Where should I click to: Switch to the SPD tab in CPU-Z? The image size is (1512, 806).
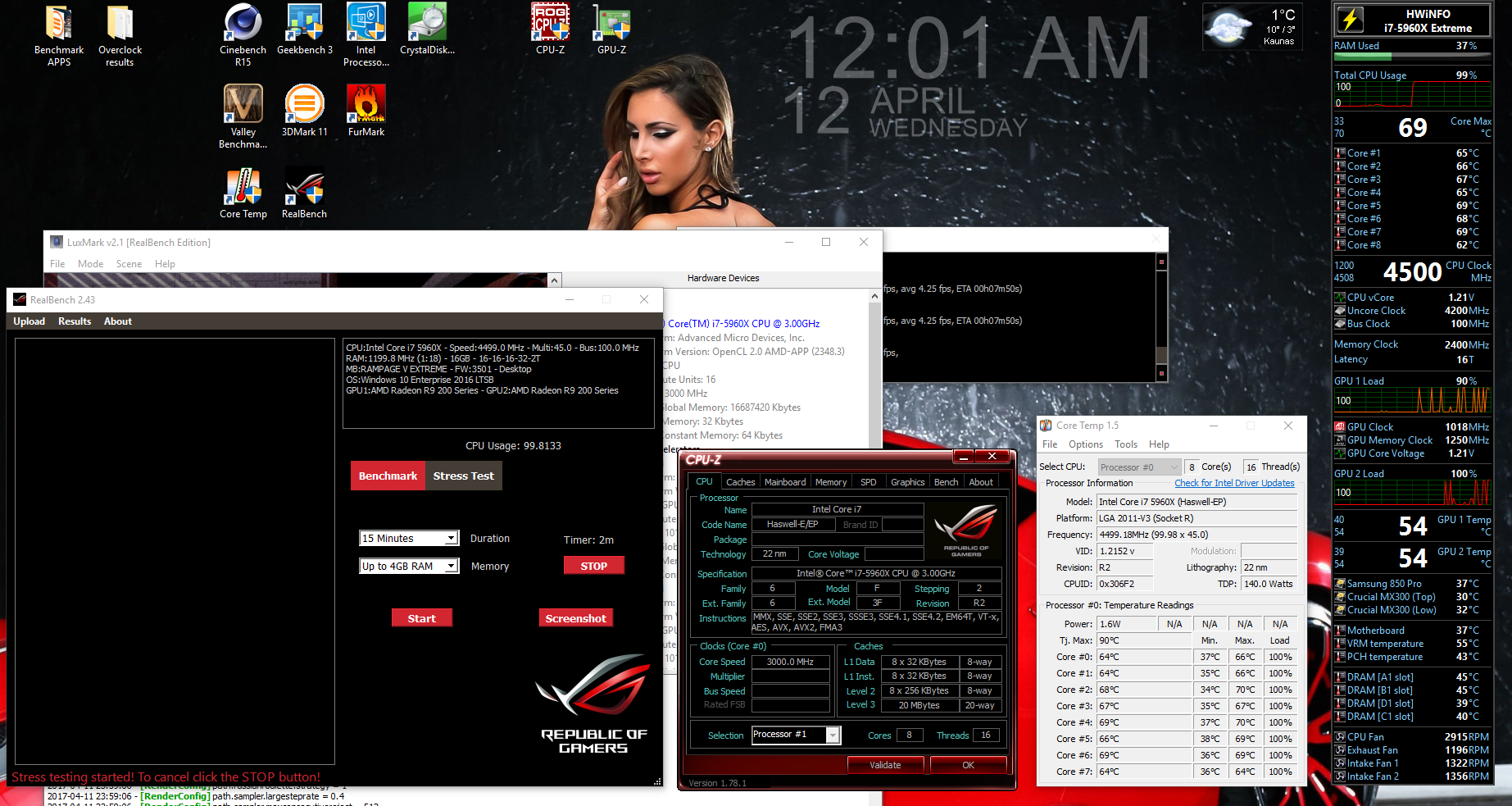point(869,482)
